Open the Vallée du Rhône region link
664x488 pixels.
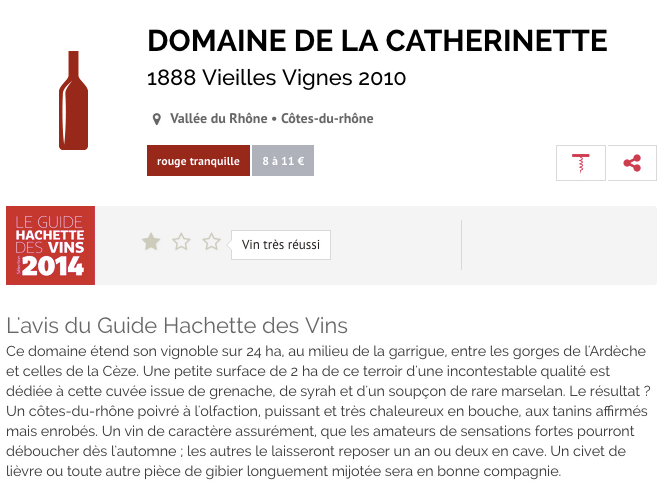[x=219, y=119]
